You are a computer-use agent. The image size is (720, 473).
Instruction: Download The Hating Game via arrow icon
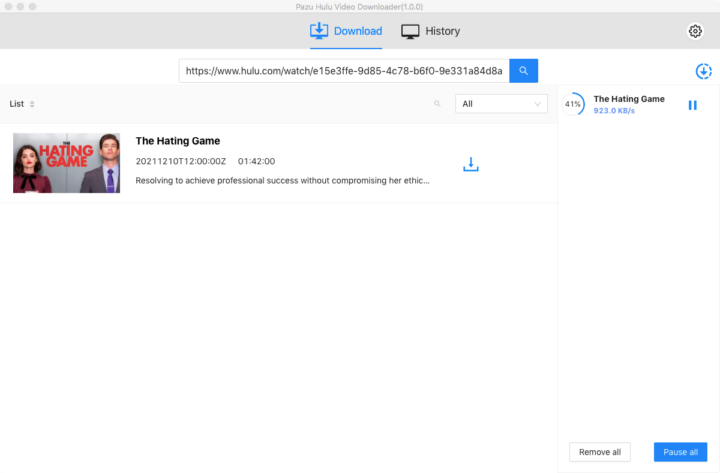pyautogui.click(x=471, y=164)
